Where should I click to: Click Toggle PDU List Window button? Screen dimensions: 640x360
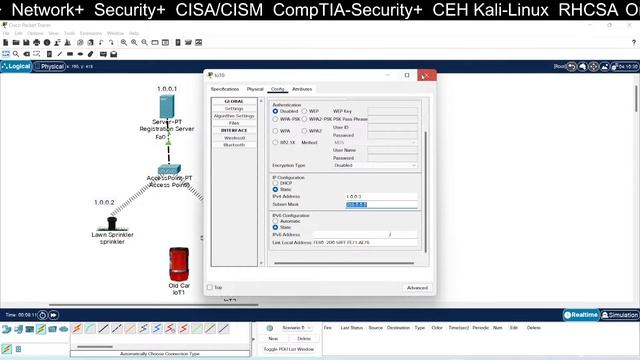tap(289, 349)
